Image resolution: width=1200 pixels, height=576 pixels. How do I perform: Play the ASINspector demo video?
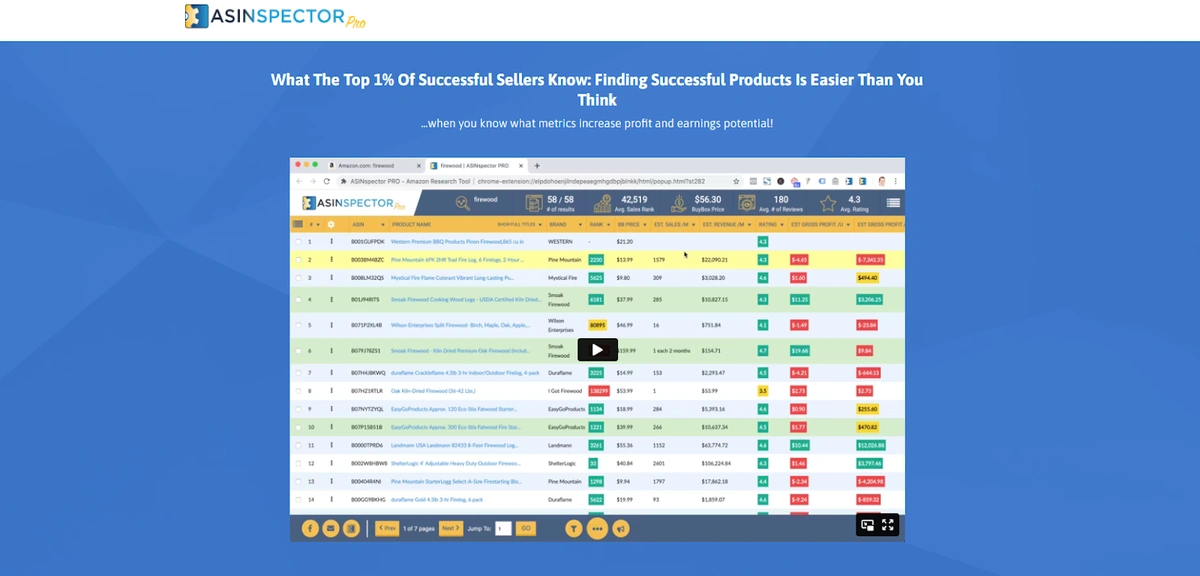[597, 350]
